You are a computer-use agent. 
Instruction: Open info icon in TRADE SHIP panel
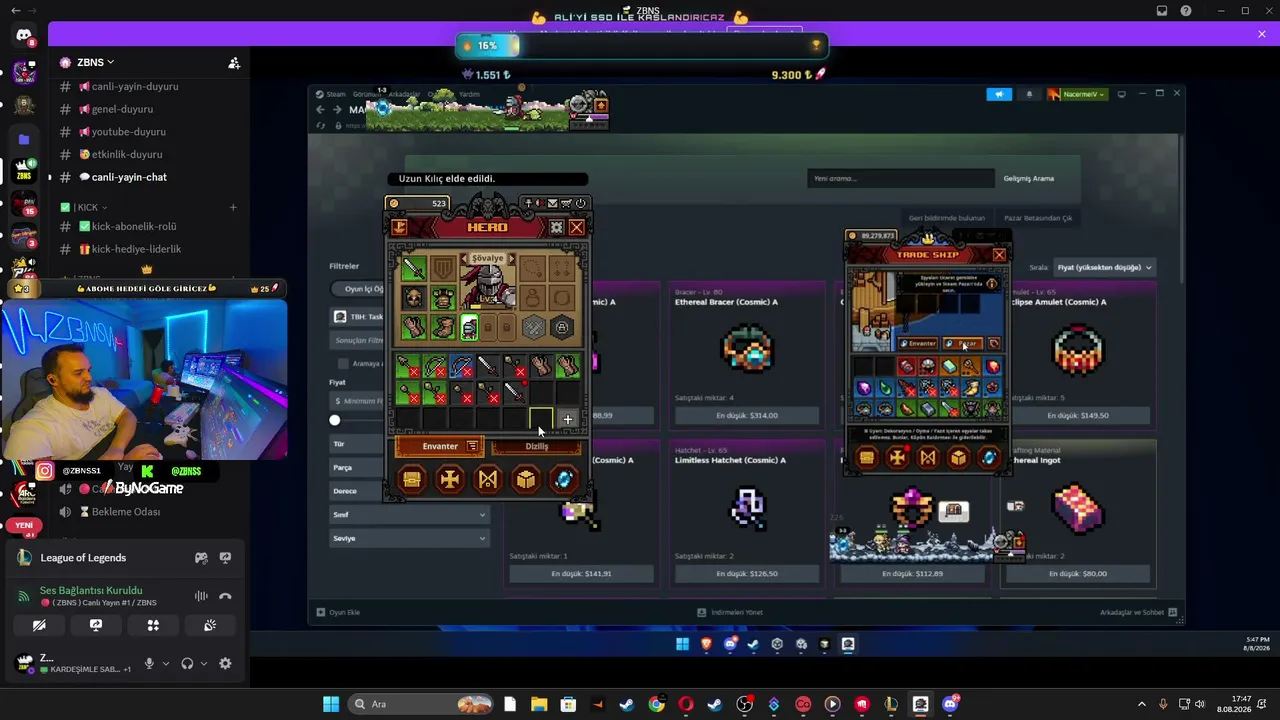(x=991, y=284)
